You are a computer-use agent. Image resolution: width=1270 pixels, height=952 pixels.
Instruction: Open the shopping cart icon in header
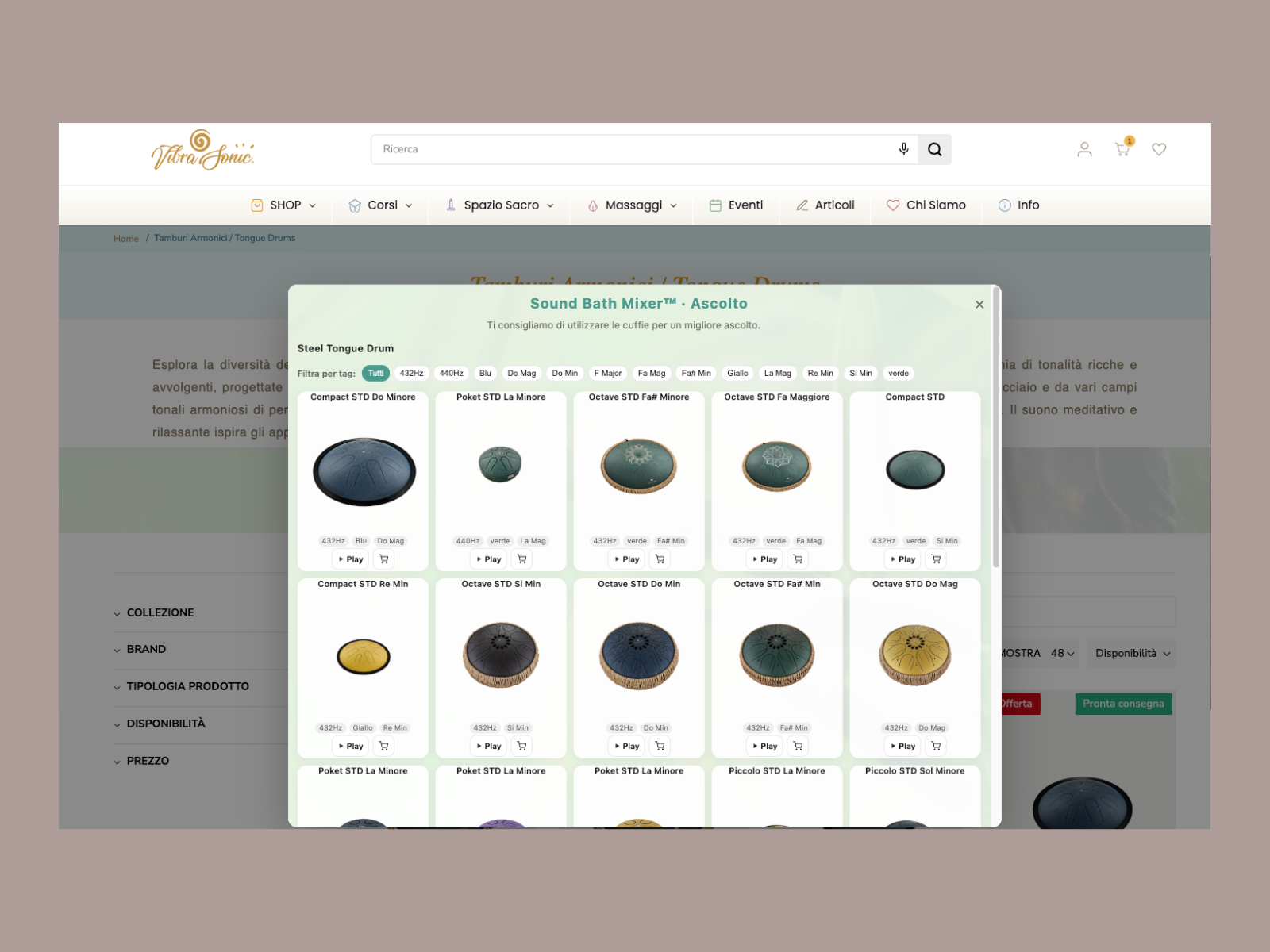click(x=1122, y=149)
